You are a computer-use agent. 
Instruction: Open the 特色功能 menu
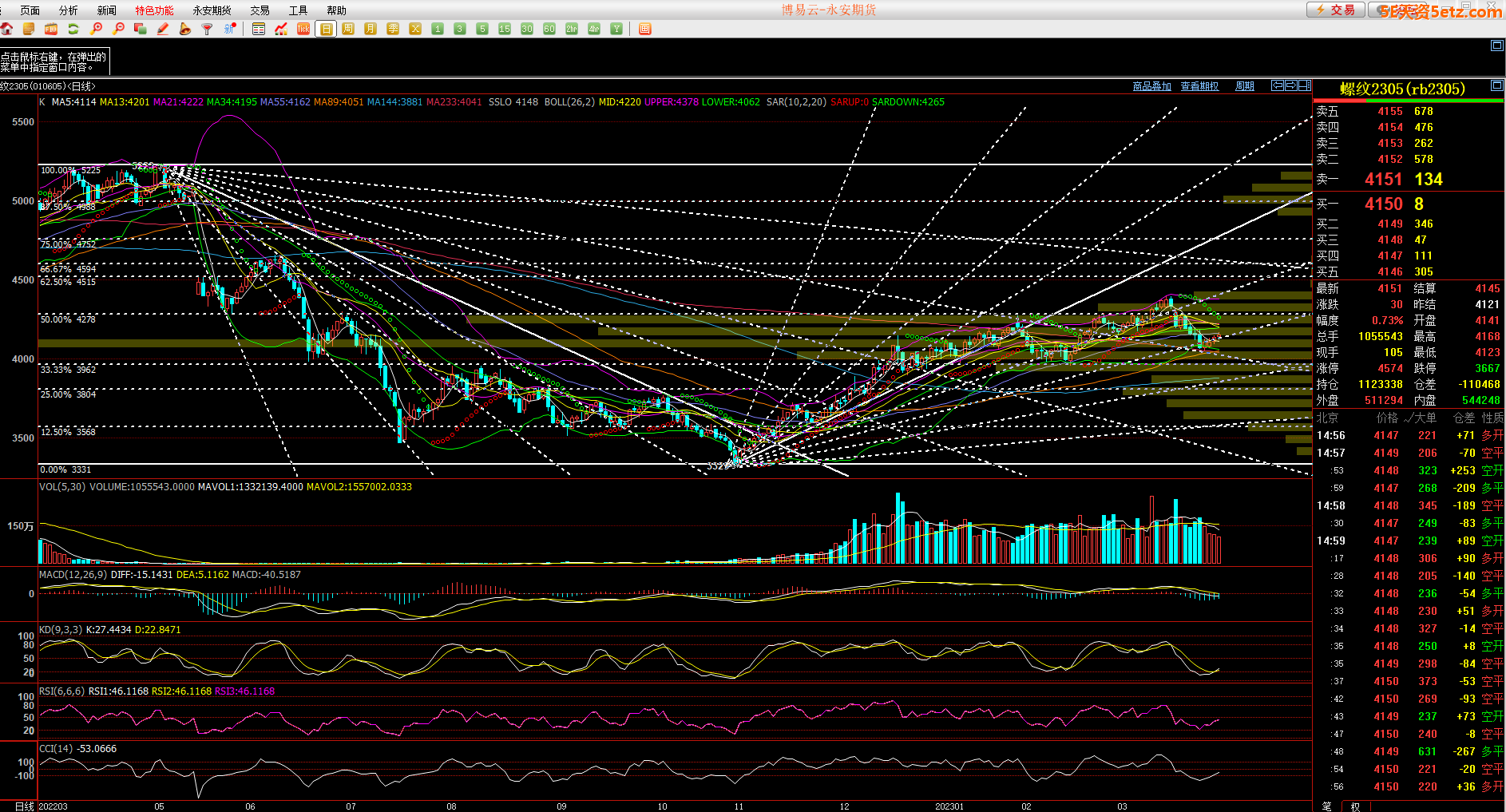[x=154, y=10]
